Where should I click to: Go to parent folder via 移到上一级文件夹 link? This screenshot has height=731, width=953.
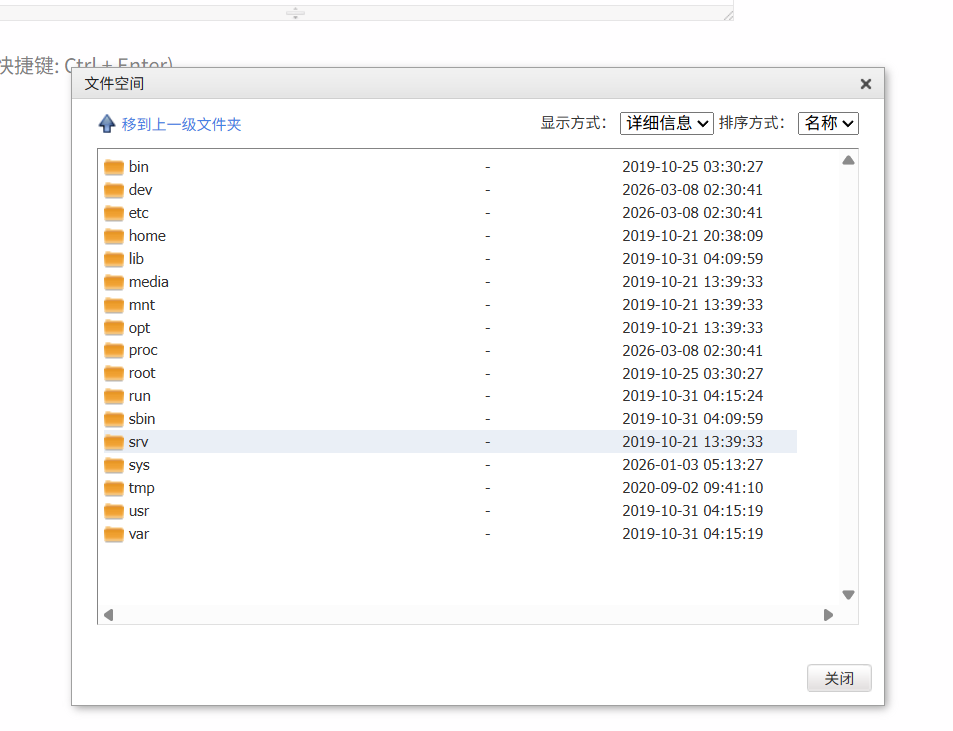pos(181,125)
